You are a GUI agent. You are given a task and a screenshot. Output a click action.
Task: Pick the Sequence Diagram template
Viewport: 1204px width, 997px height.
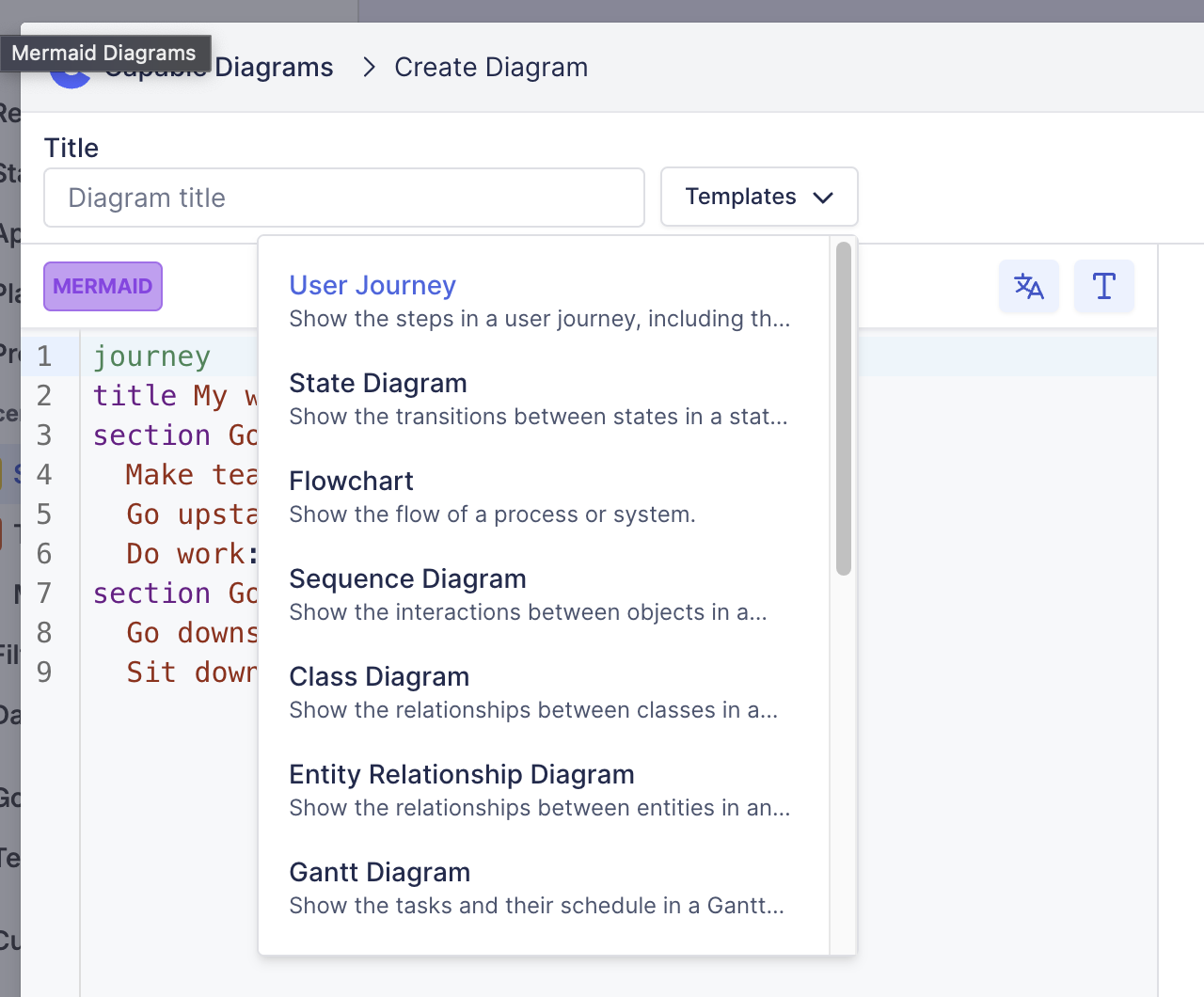tap(407, 578)
